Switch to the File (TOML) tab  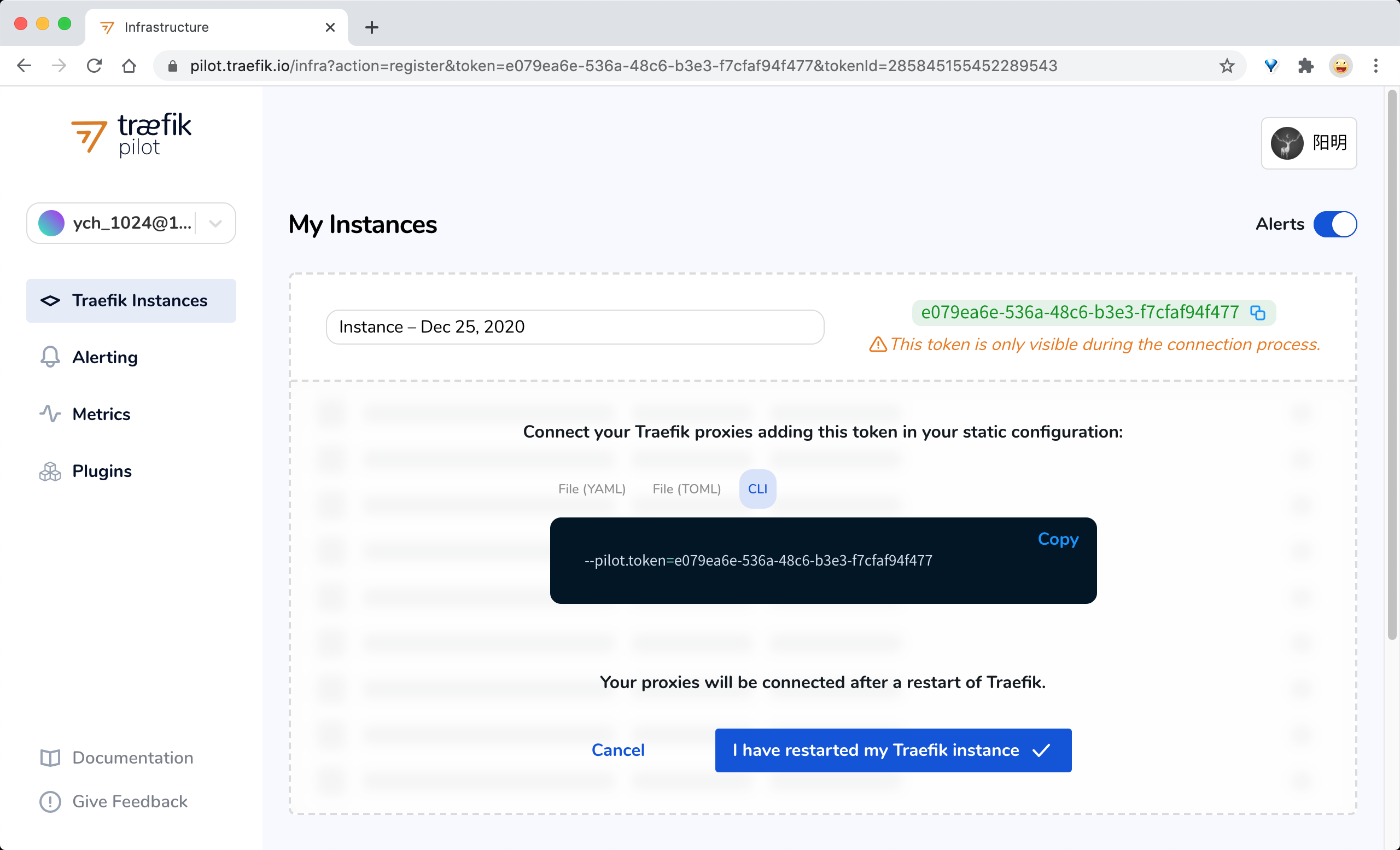pyautogui.click(x=686, y=488)
